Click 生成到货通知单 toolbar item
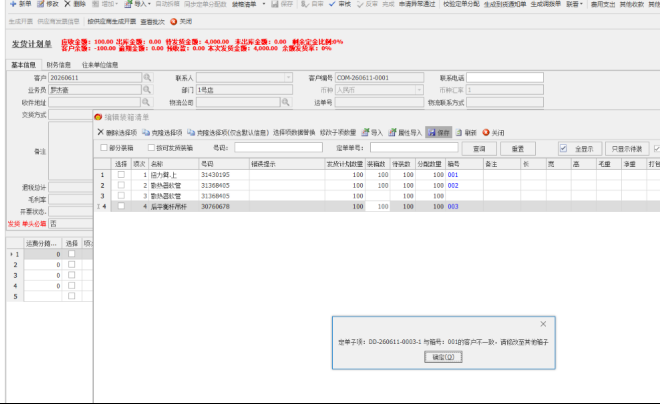This screenshot has width=660, height=404. point(505,4)
